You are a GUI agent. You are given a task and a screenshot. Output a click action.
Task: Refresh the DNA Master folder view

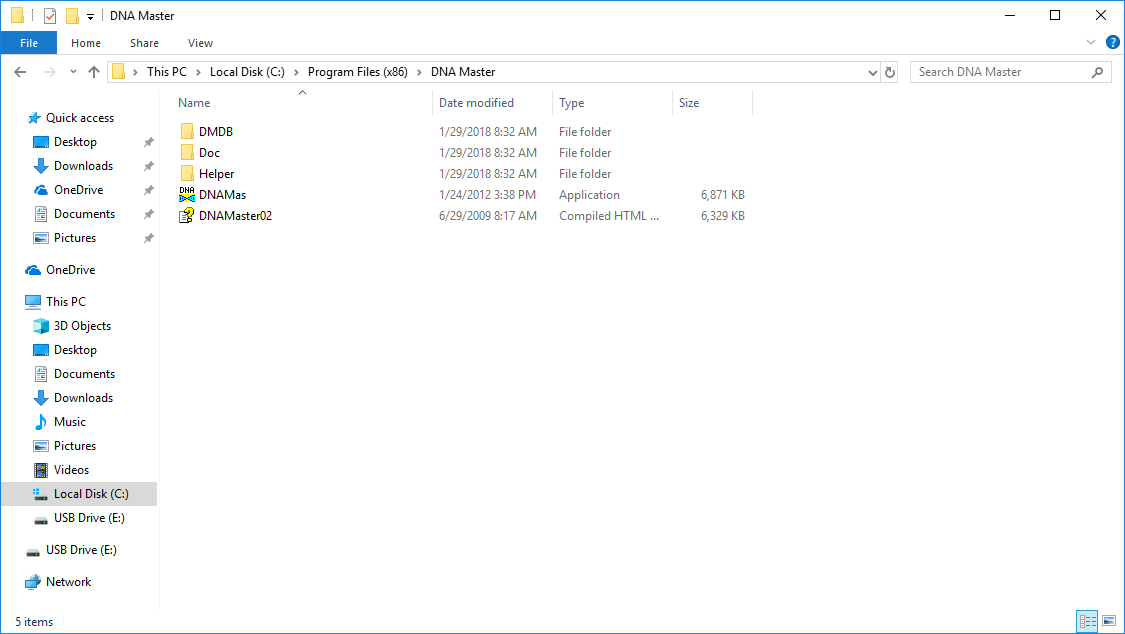(890, 72)
